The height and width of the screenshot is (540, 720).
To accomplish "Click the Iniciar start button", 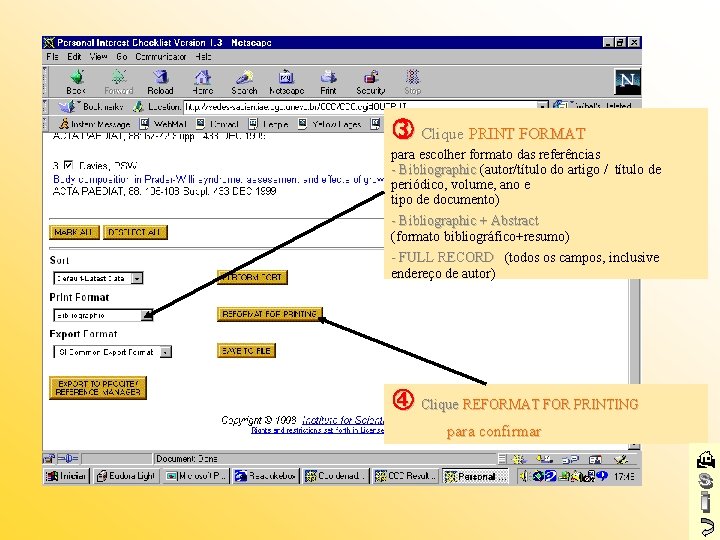I will pyautogui.click(x=66, y=476).
